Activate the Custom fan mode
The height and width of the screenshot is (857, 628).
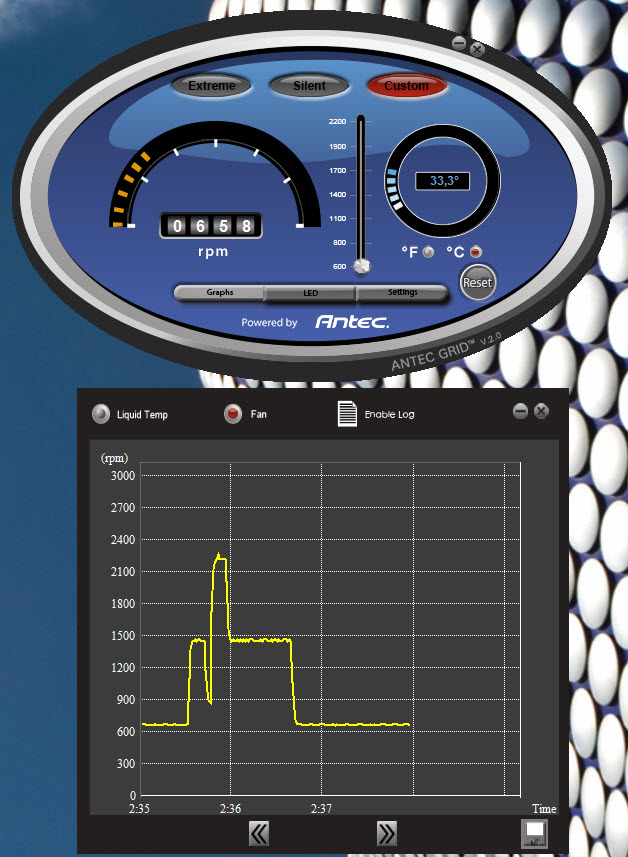pos(406,86)
